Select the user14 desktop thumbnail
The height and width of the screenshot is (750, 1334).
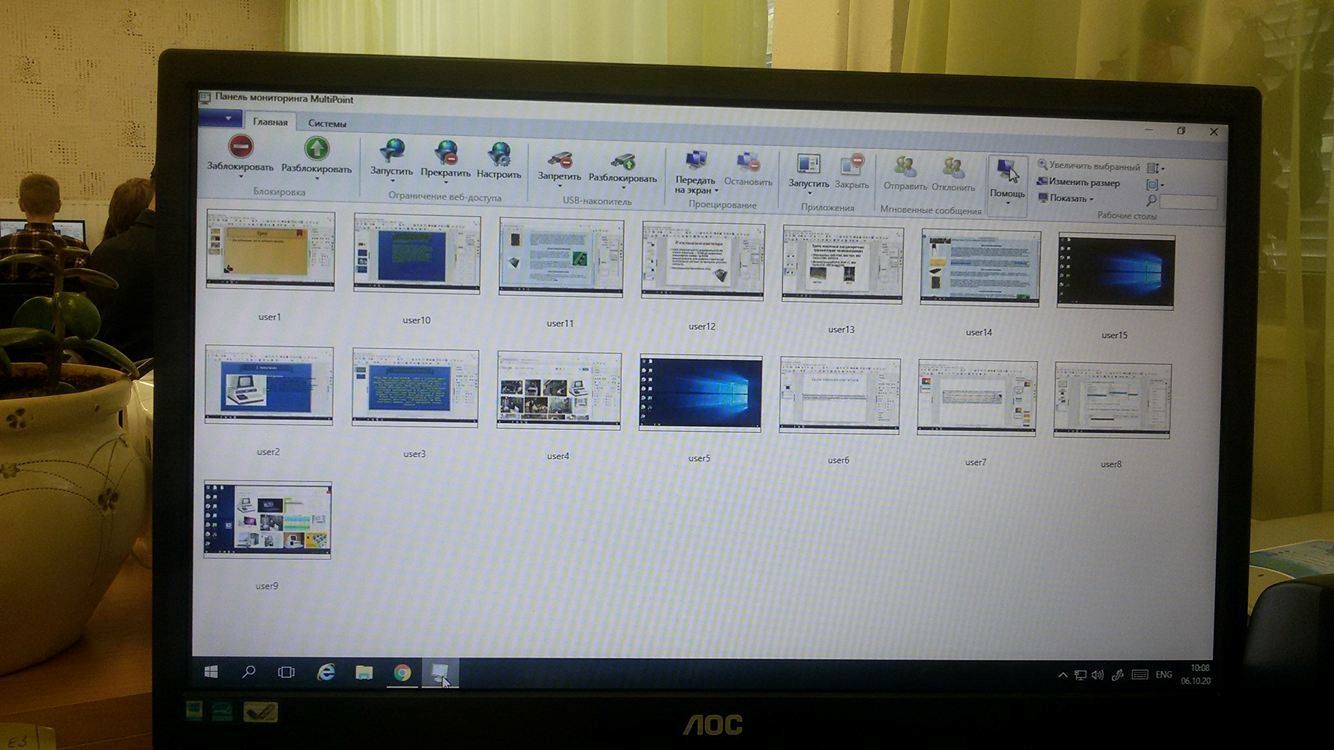tap(980, 267)
